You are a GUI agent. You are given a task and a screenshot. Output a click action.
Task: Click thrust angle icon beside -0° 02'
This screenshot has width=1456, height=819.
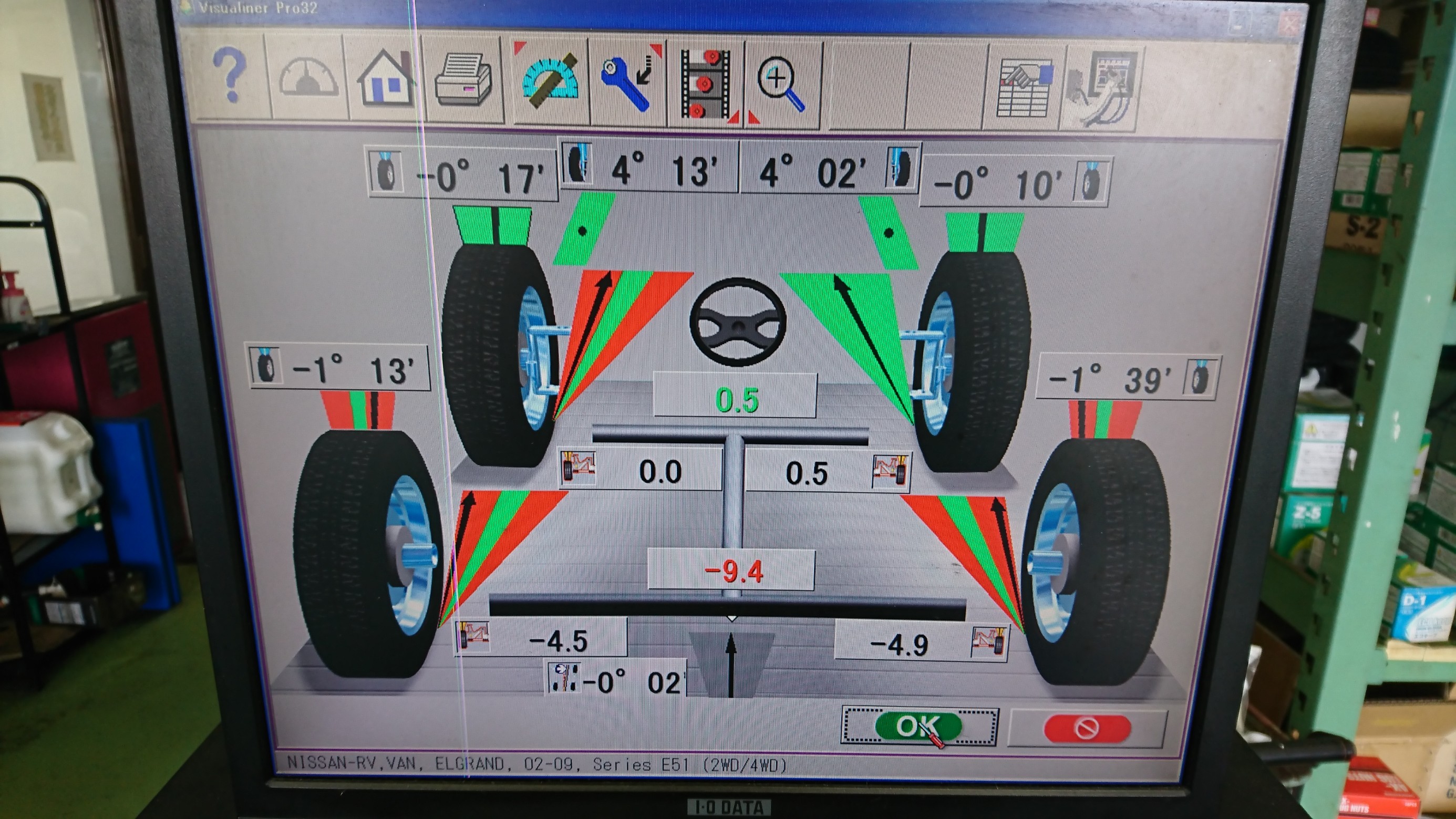click(563, 678)
